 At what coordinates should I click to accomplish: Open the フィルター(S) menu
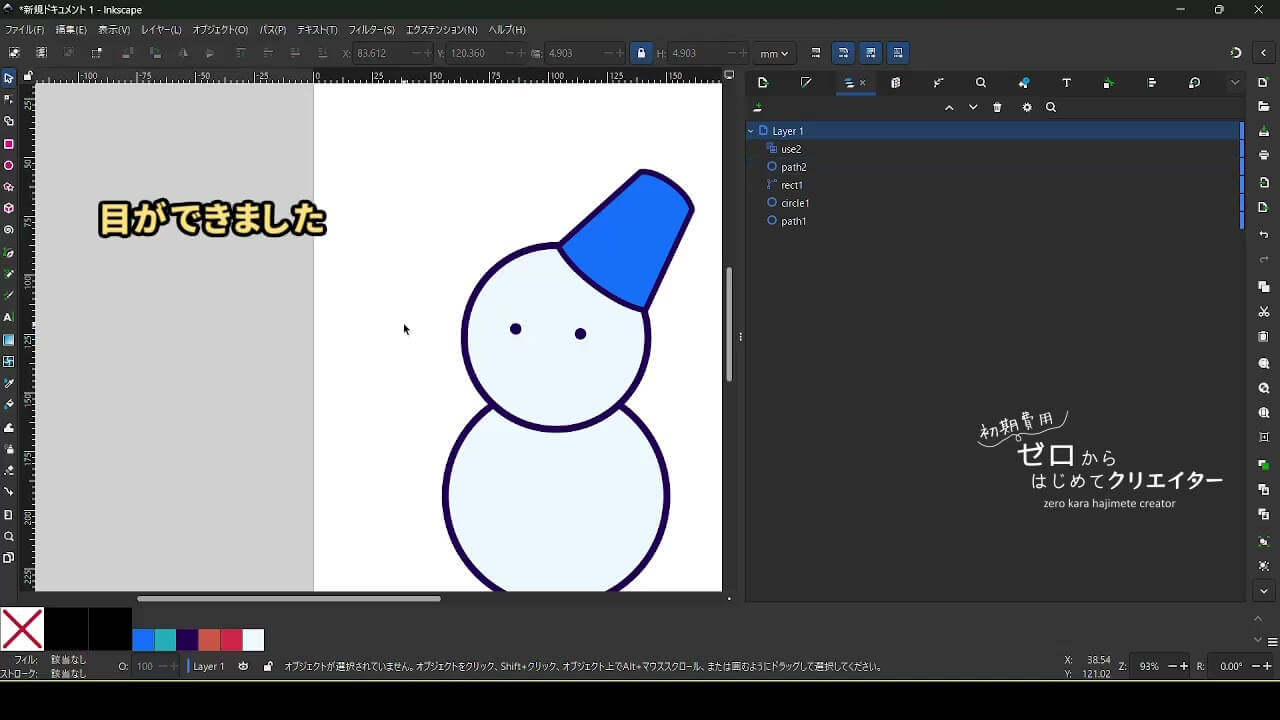pos(371,30)
